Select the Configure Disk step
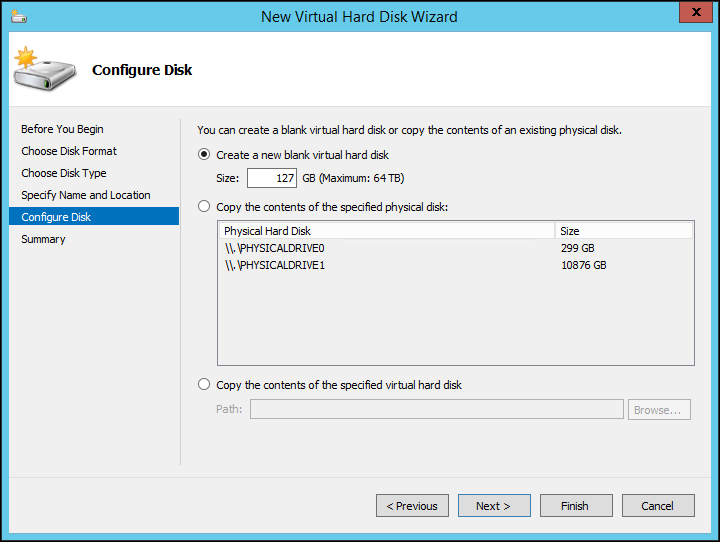Image resolution: width=720 pixels, height=542 pixels. point(56,217)
